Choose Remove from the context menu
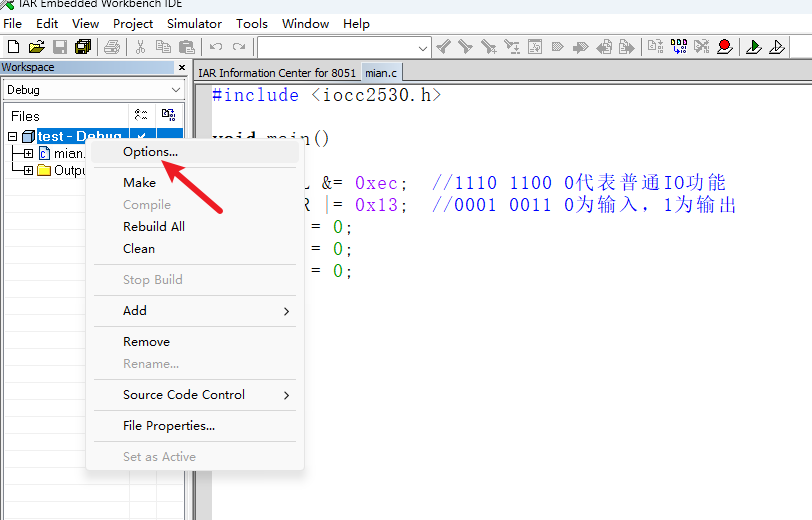The image size is (812, 520). click(x=195, y=342)
